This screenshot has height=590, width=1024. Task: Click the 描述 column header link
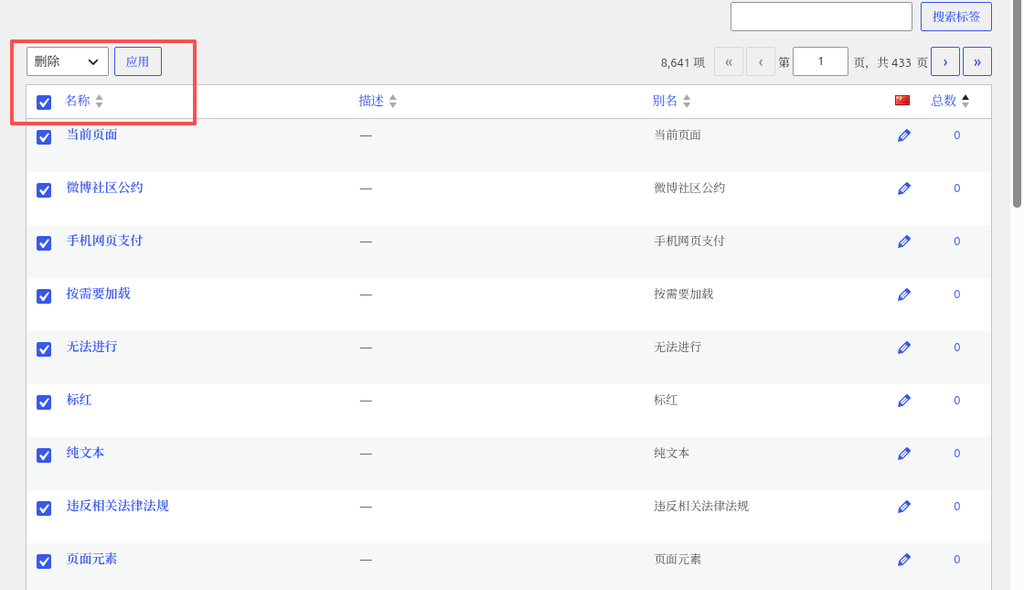tap(371, 101)
